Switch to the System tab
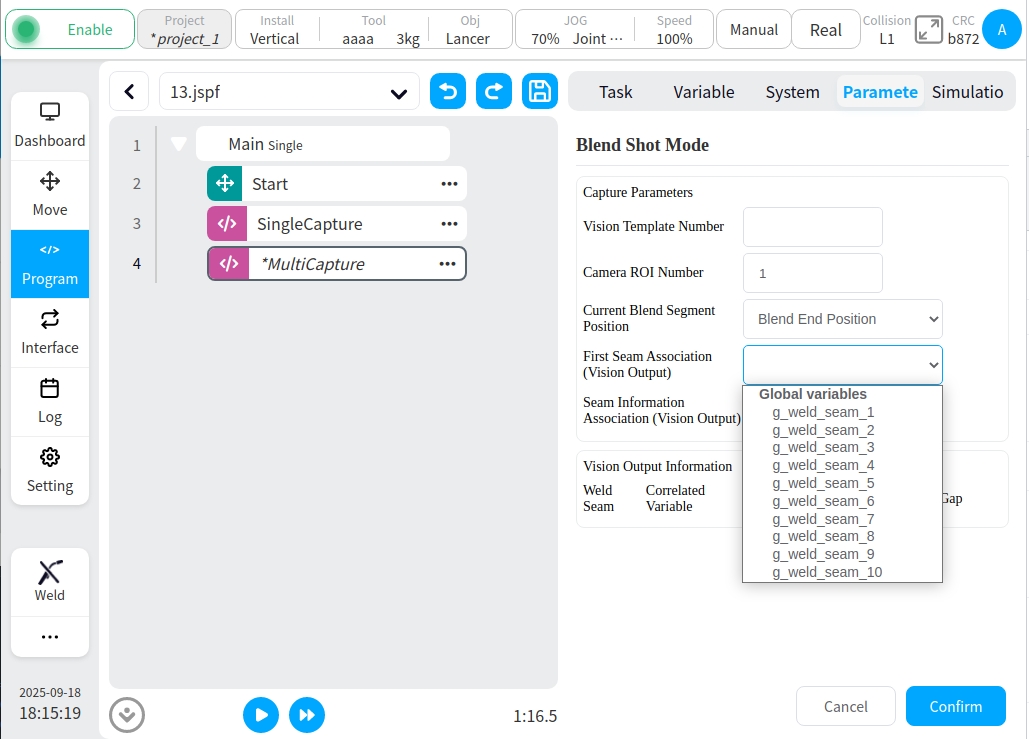Screen dimensions: 1029x739 pos(792,92)
